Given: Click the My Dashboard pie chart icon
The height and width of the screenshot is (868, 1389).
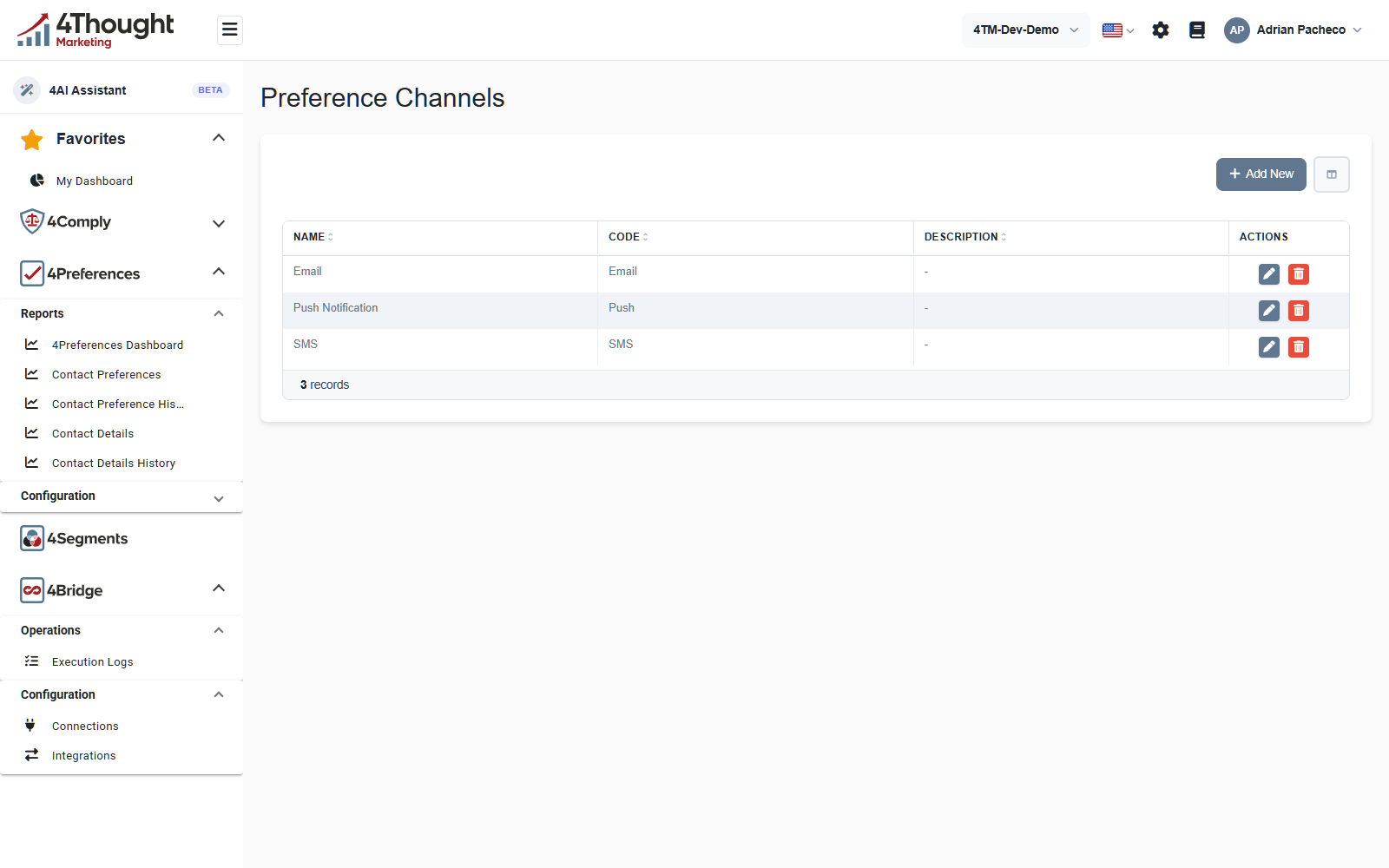Looking at the screenshot, I should pos(37,181).
